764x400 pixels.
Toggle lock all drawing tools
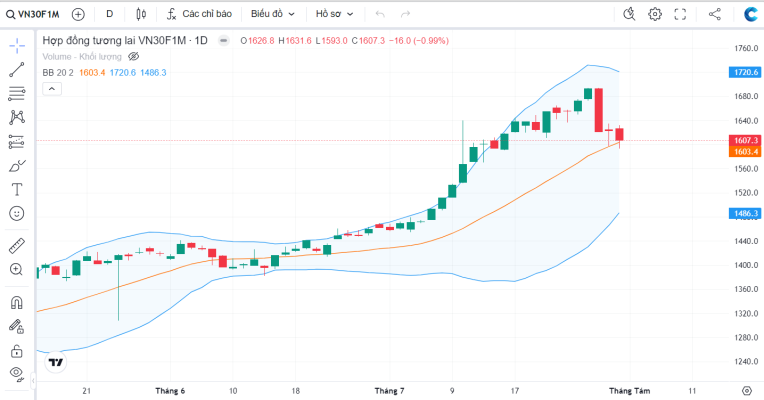17,351
